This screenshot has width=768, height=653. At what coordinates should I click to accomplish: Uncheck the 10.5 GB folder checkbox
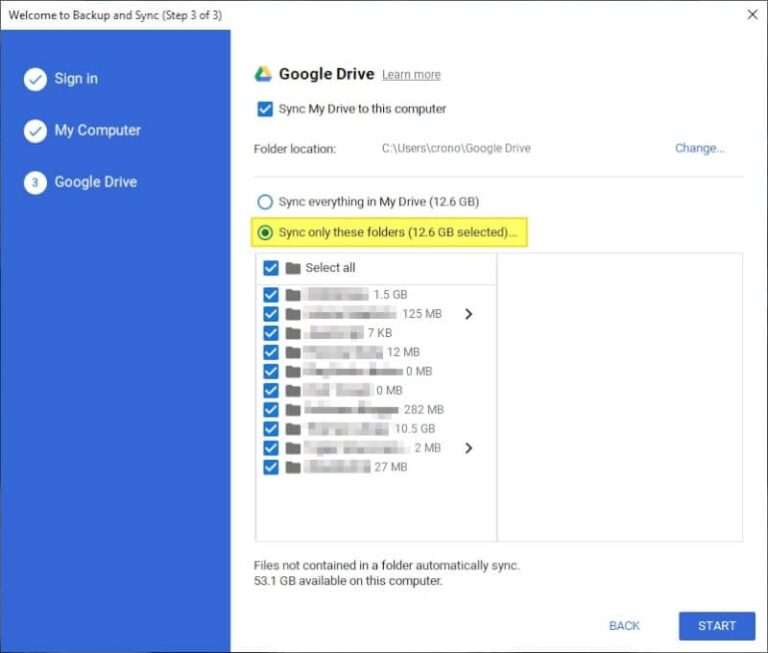[x=271, y=429]
